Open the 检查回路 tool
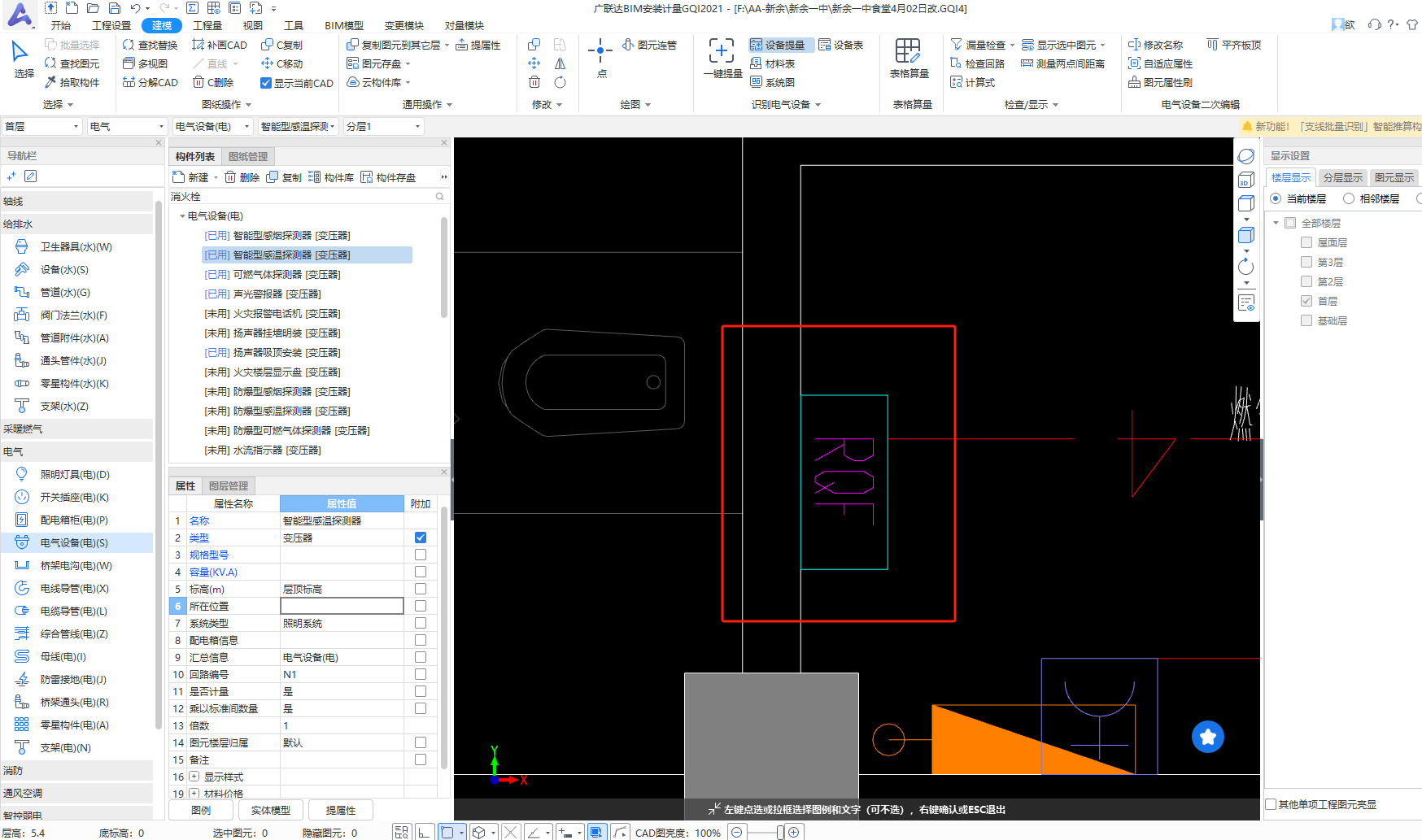Viewport: 1422px width, 840px height. 977,63
